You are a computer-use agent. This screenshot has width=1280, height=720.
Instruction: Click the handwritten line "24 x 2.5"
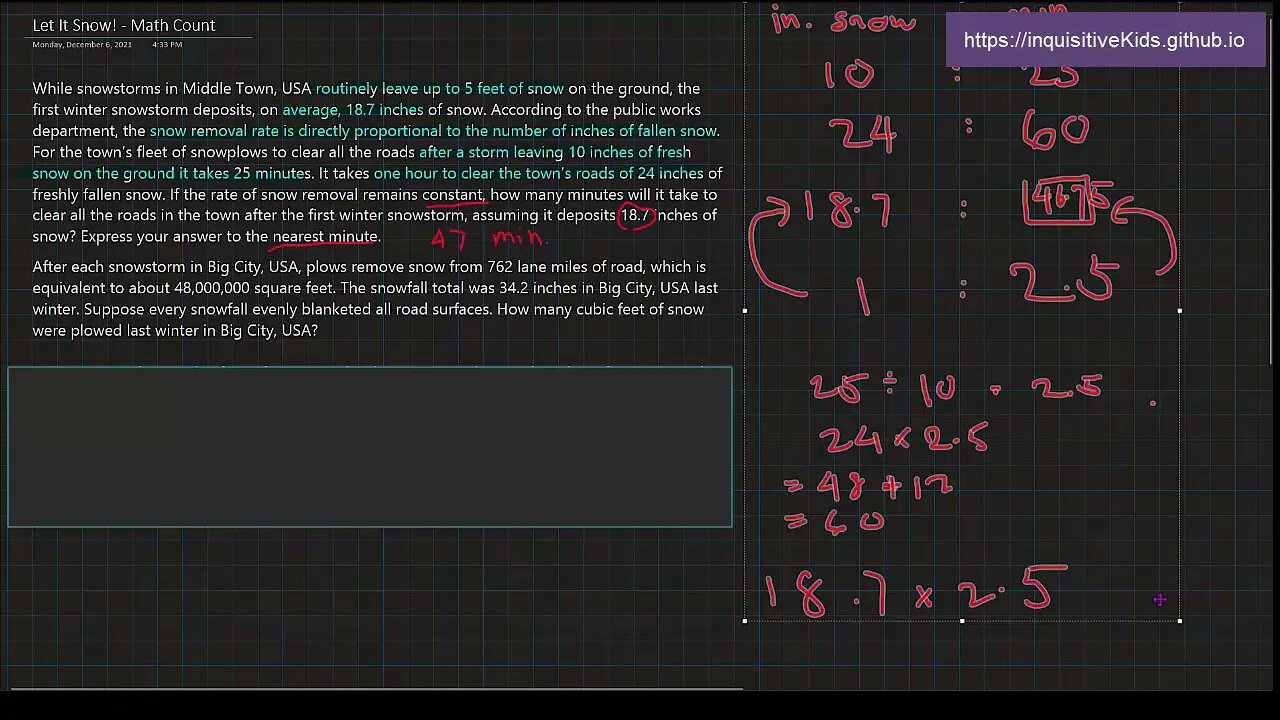click(x=903, y=439)
